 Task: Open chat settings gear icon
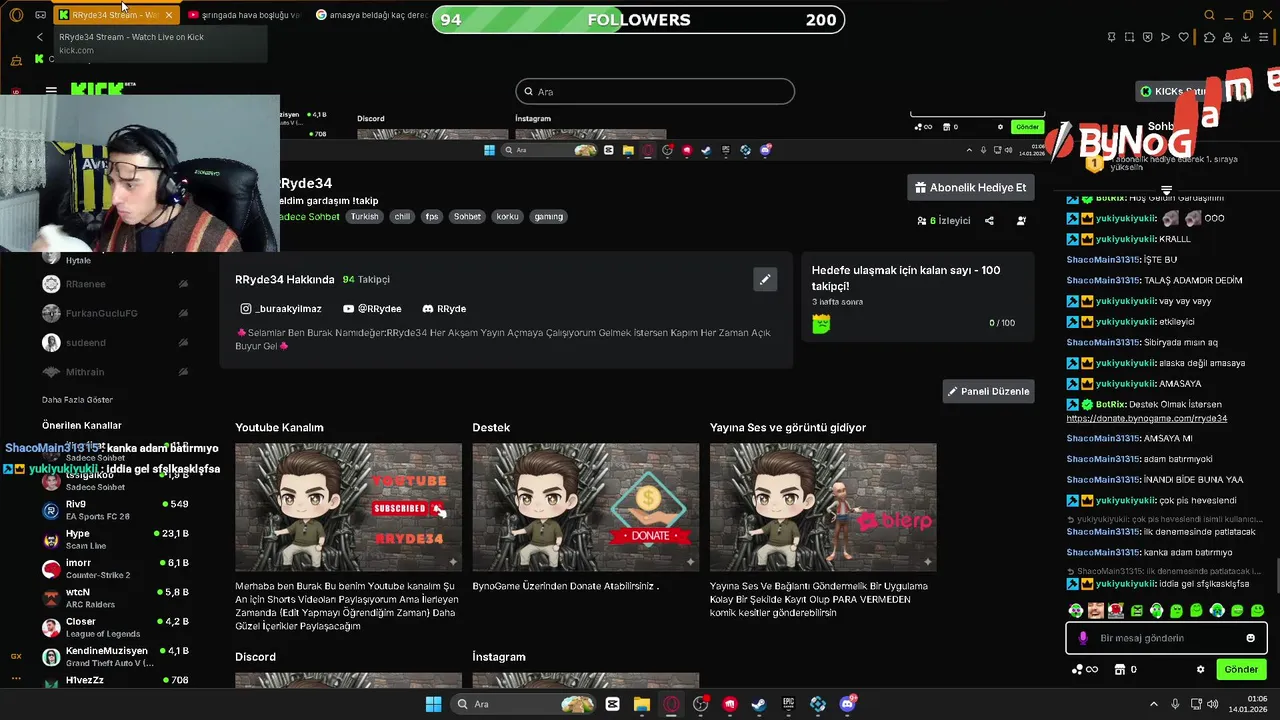[1200, 669]
